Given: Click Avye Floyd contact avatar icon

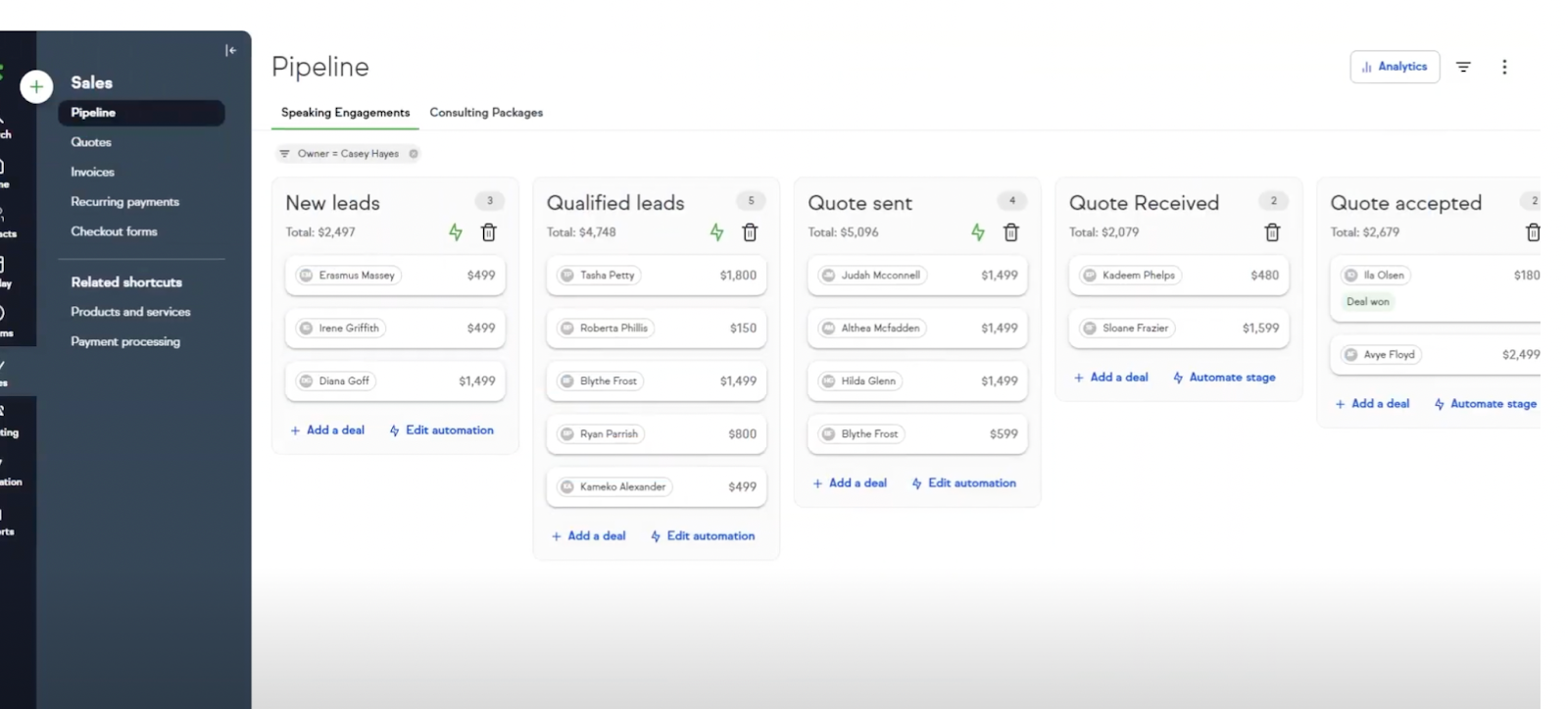Looking at the screenshot, I should [1351, 355].
